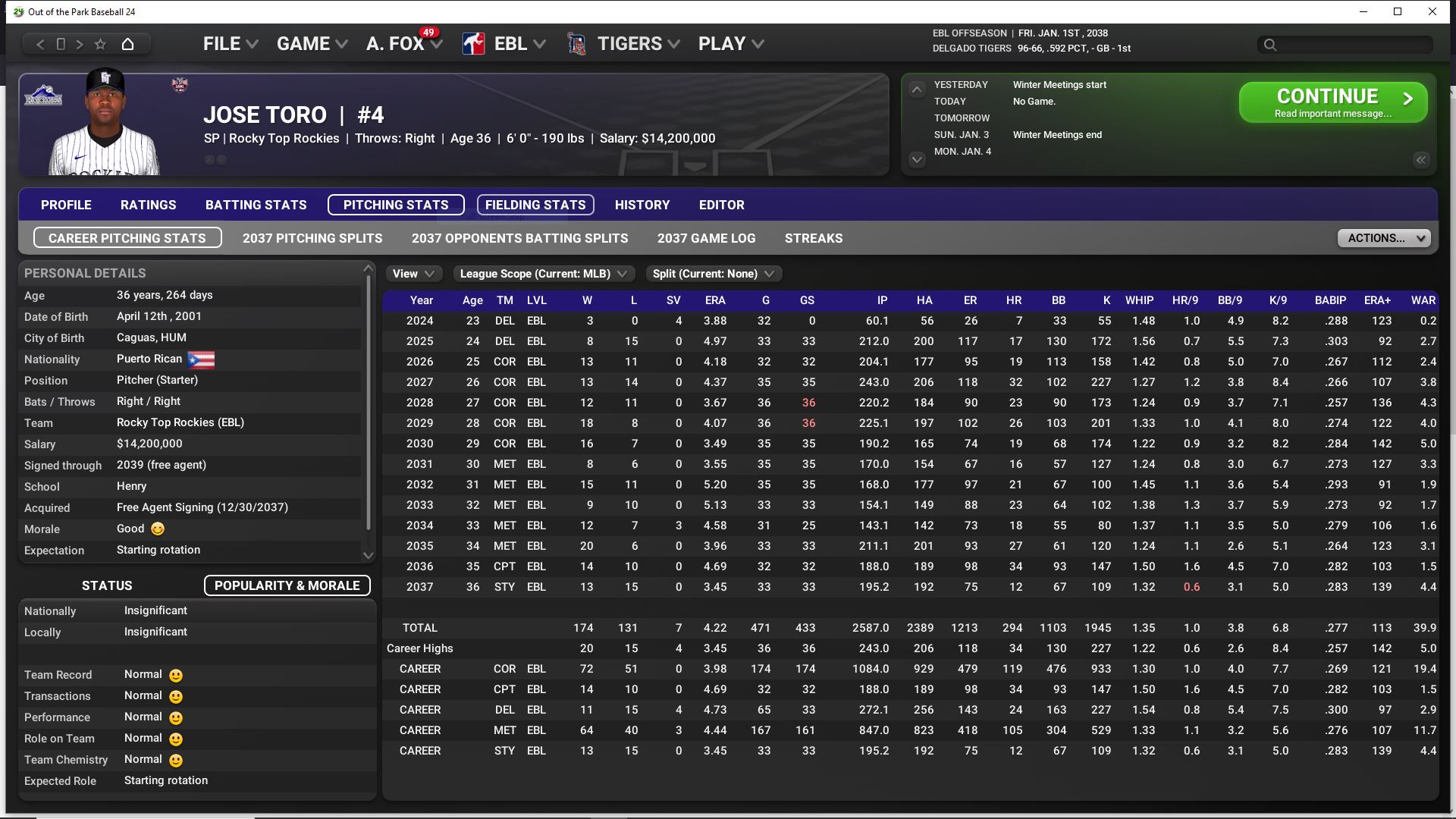The height and width of the screenshot is (819, 1456).
Task: Click the Tigers team logo icon
Action: (577, 44)
